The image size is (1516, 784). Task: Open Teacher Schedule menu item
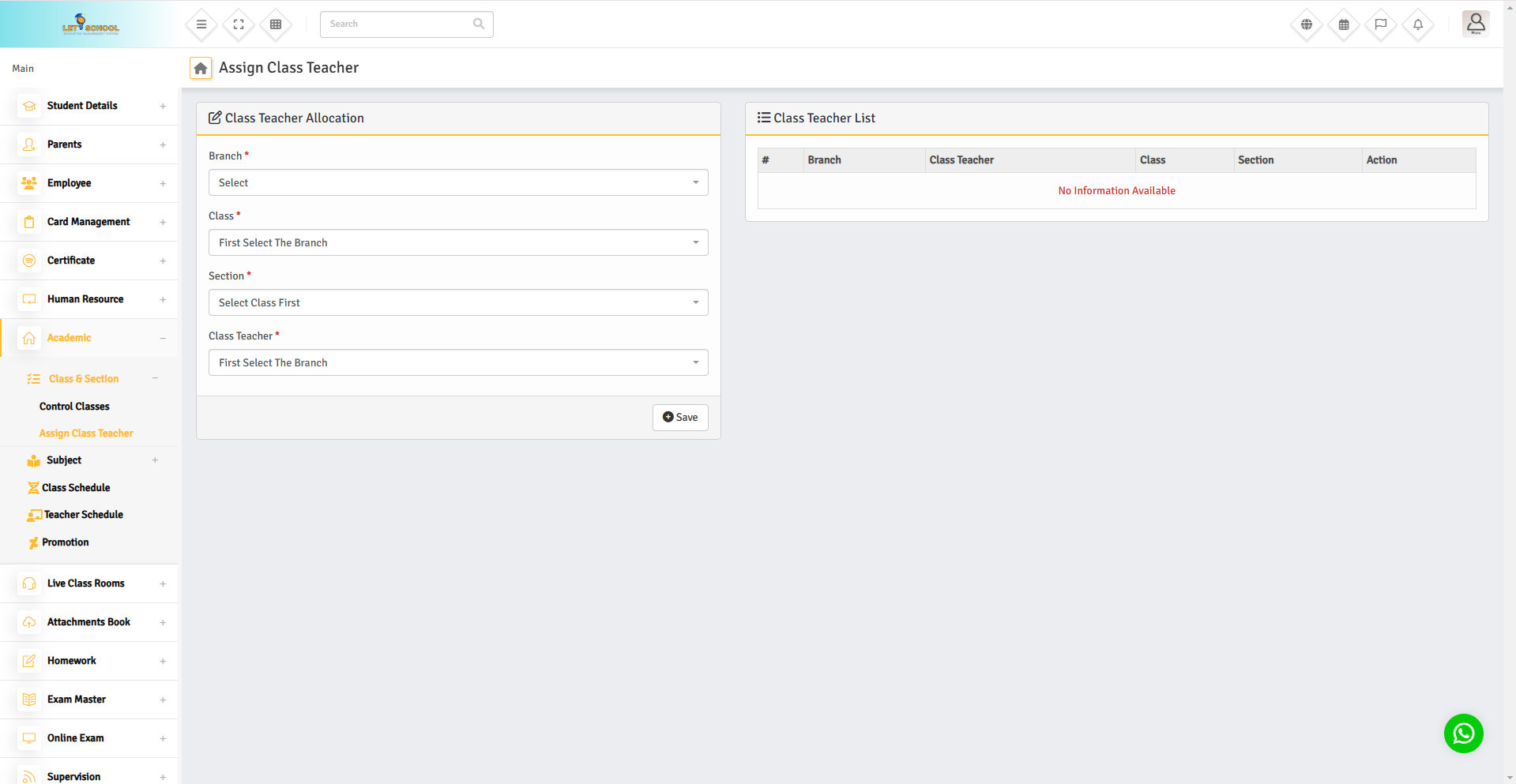83,515
